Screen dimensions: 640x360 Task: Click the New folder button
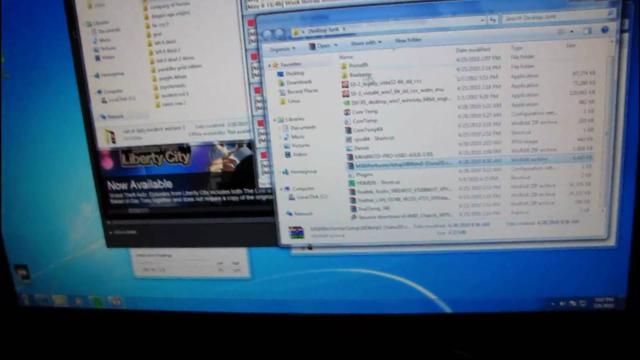(408, 40)
